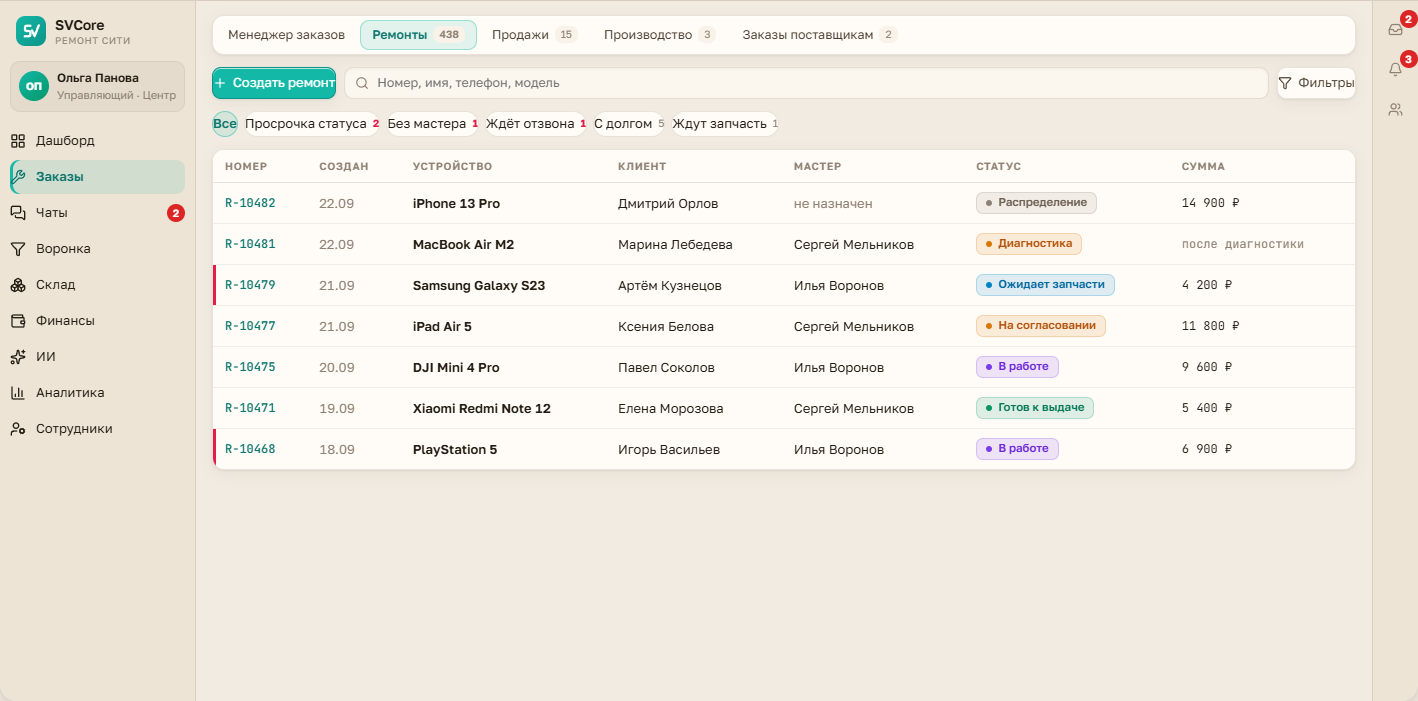Open order link R-10475

(250, 367)
